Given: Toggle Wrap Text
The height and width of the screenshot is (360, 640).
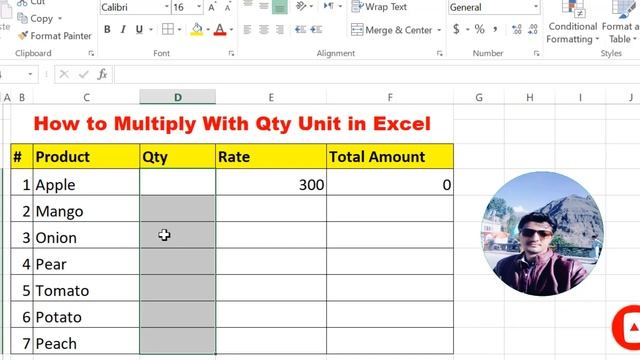Looking at the screenshot, I should 379,7.
